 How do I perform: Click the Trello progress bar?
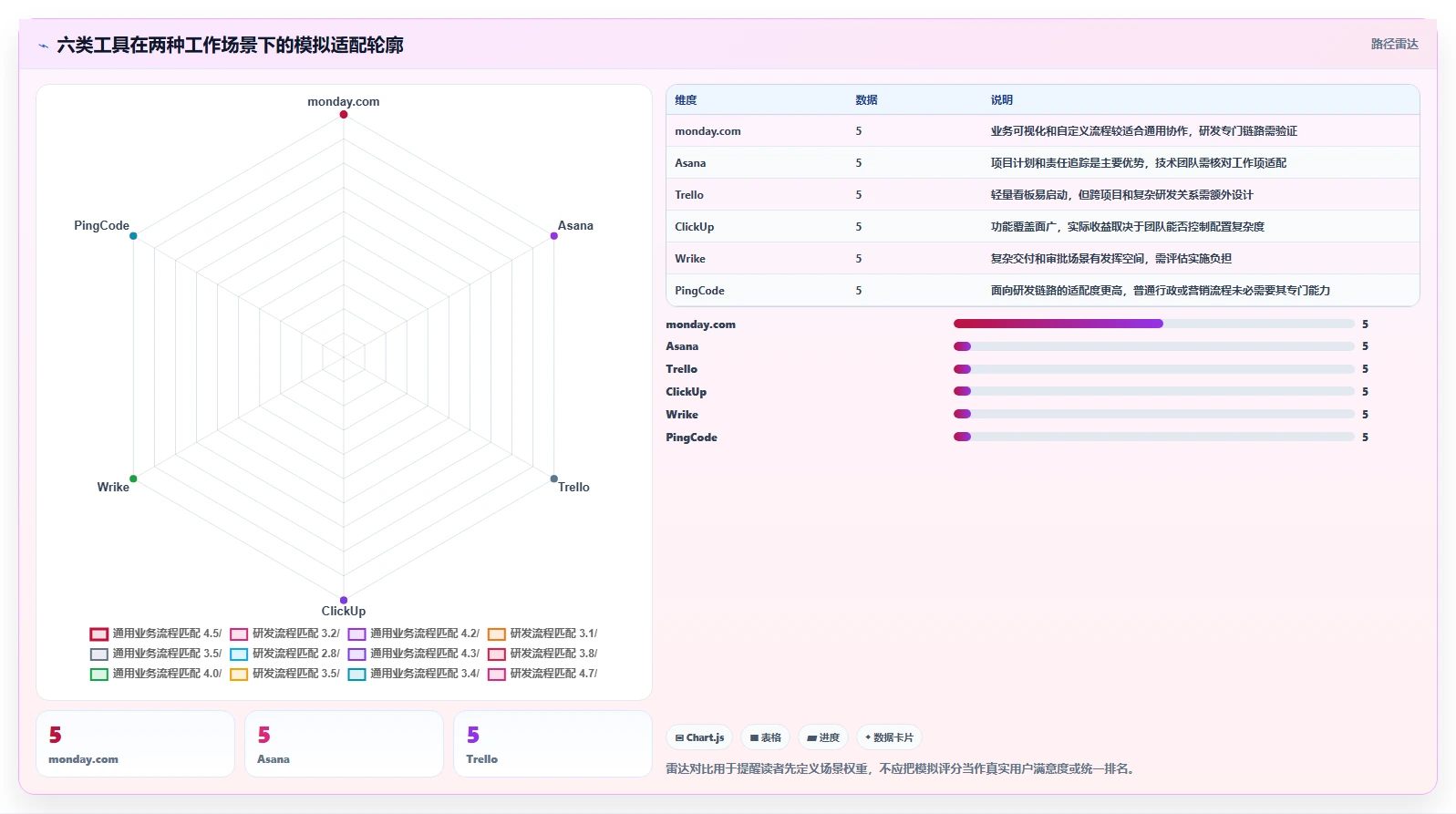coord(1154,369)
